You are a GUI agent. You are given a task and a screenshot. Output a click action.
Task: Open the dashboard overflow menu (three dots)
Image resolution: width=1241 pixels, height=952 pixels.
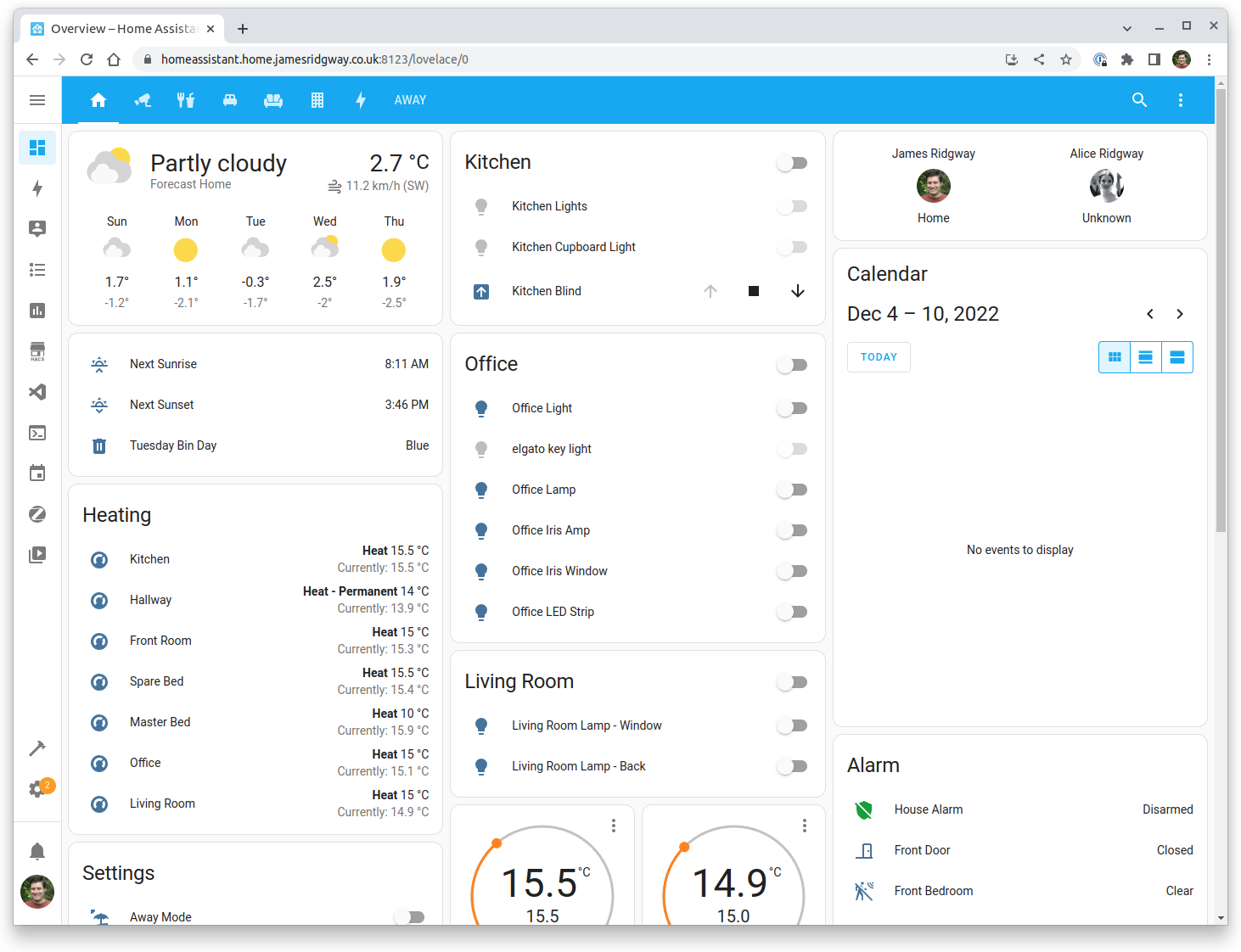1180,99
